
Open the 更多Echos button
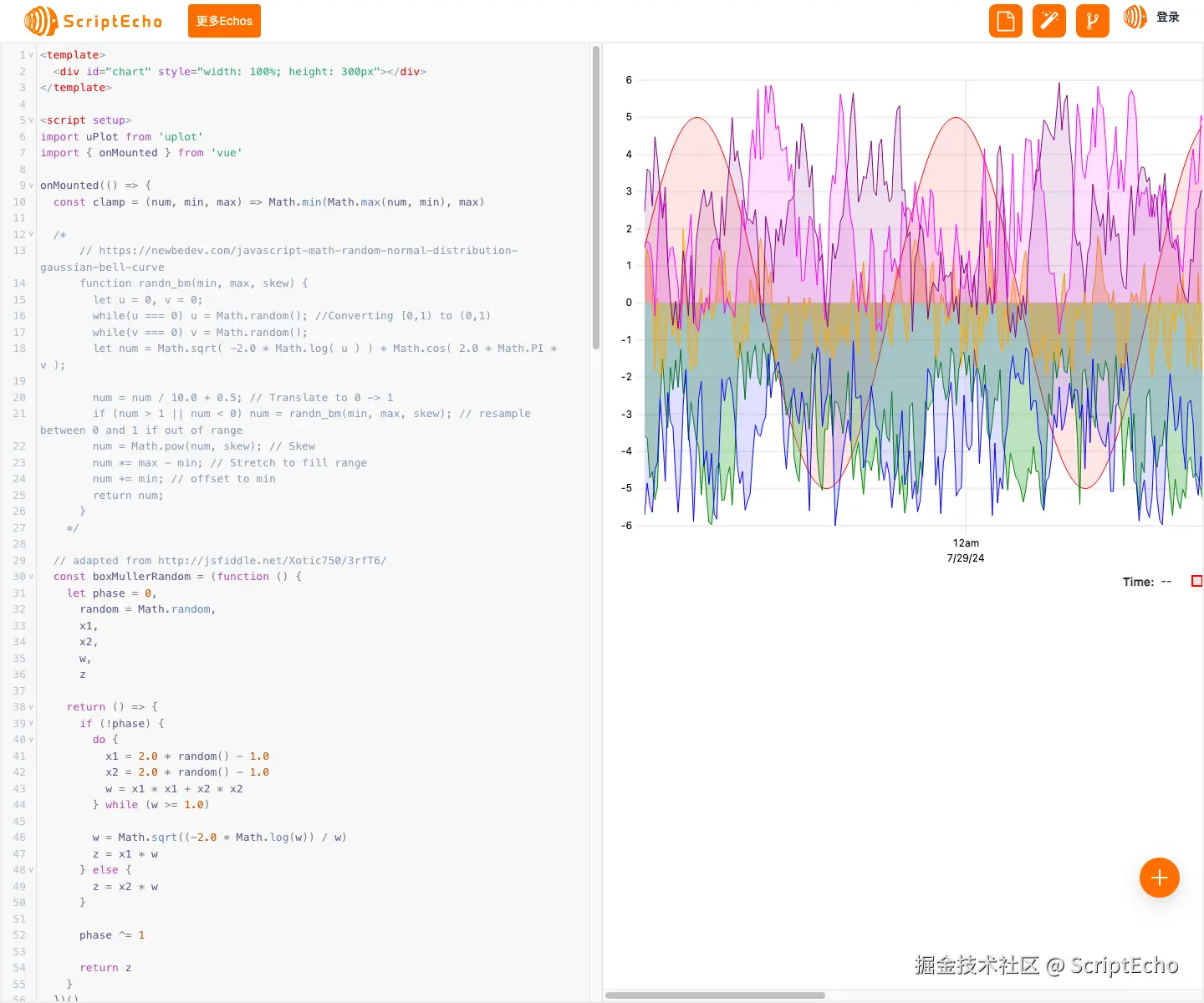coord(224,21)
